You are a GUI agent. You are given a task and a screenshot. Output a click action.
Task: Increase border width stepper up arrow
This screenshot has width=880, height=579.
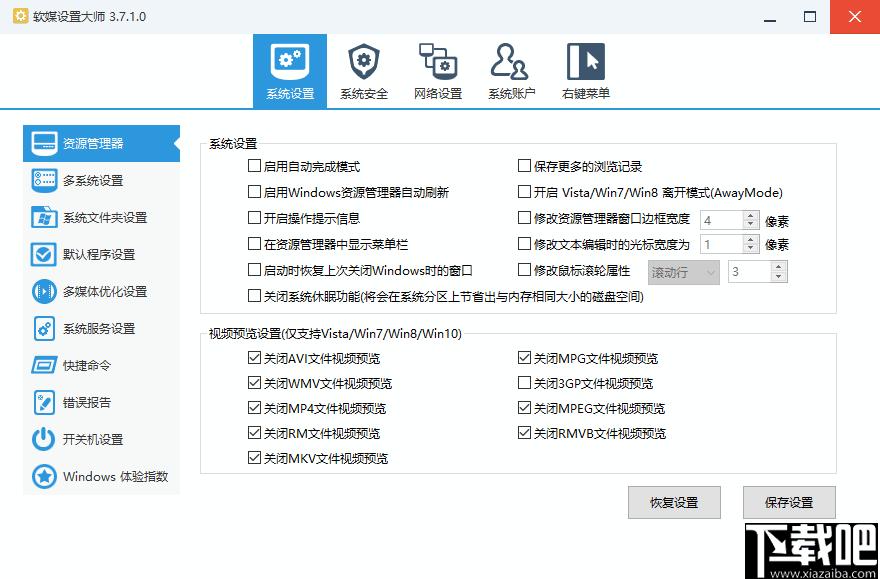coord(751,215)
